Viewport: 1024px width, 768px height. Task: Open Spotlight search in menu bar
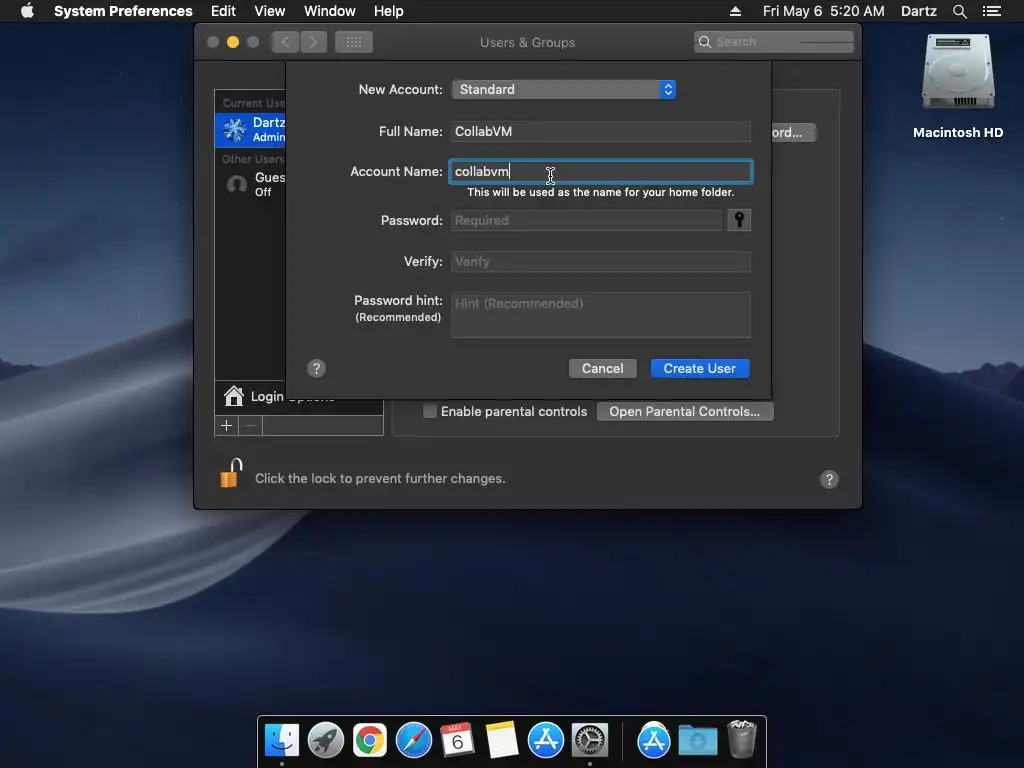959,11
